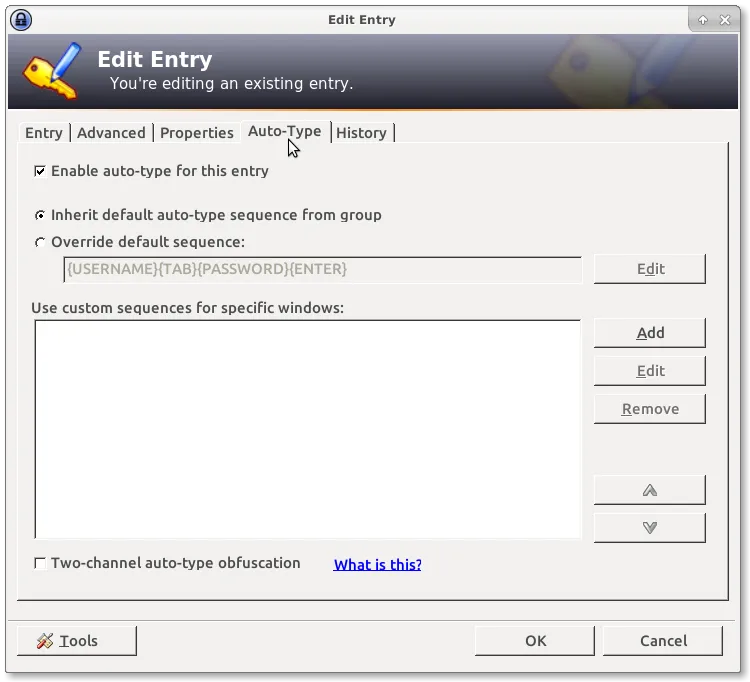Click the roll-up window arrow icon
750x682 pixels.
click(x=702, y=20)
